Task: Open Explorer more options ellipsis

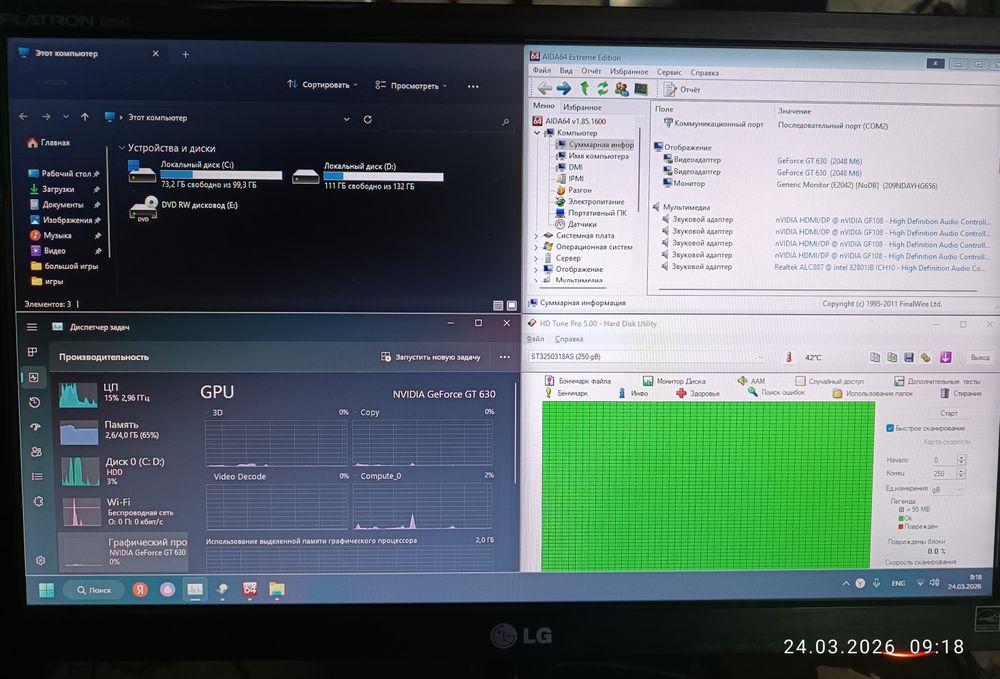Action: [473, 86]
